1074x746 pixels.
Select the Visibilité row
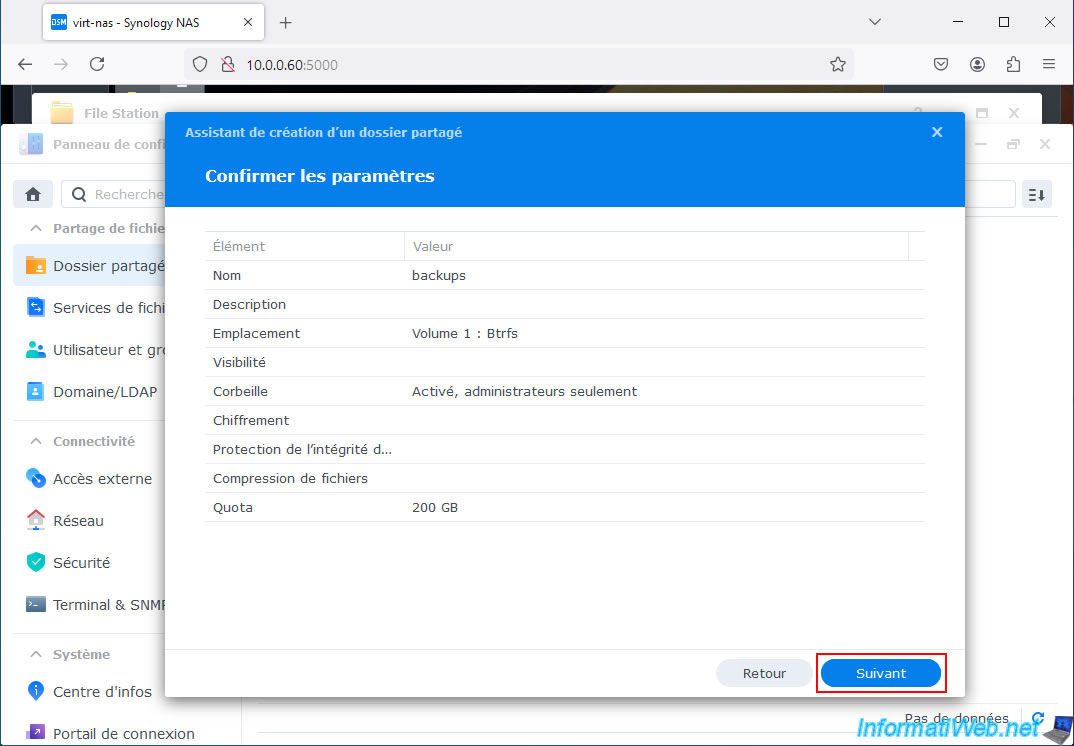coord(564,362)
